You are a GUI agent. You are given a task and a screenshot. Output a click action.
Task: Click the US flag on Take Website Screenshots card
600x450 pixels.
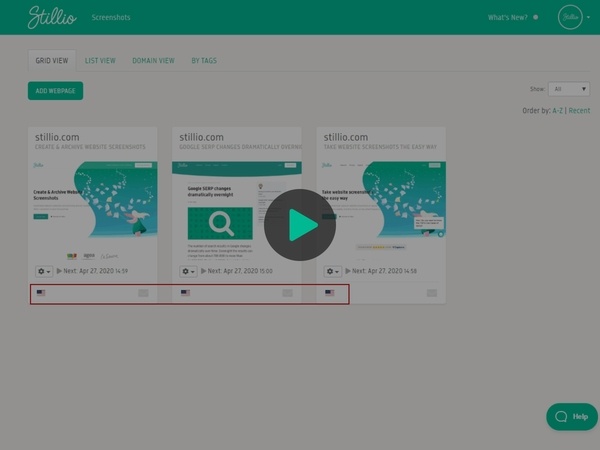pyautogui.click(x=329, y=293)
